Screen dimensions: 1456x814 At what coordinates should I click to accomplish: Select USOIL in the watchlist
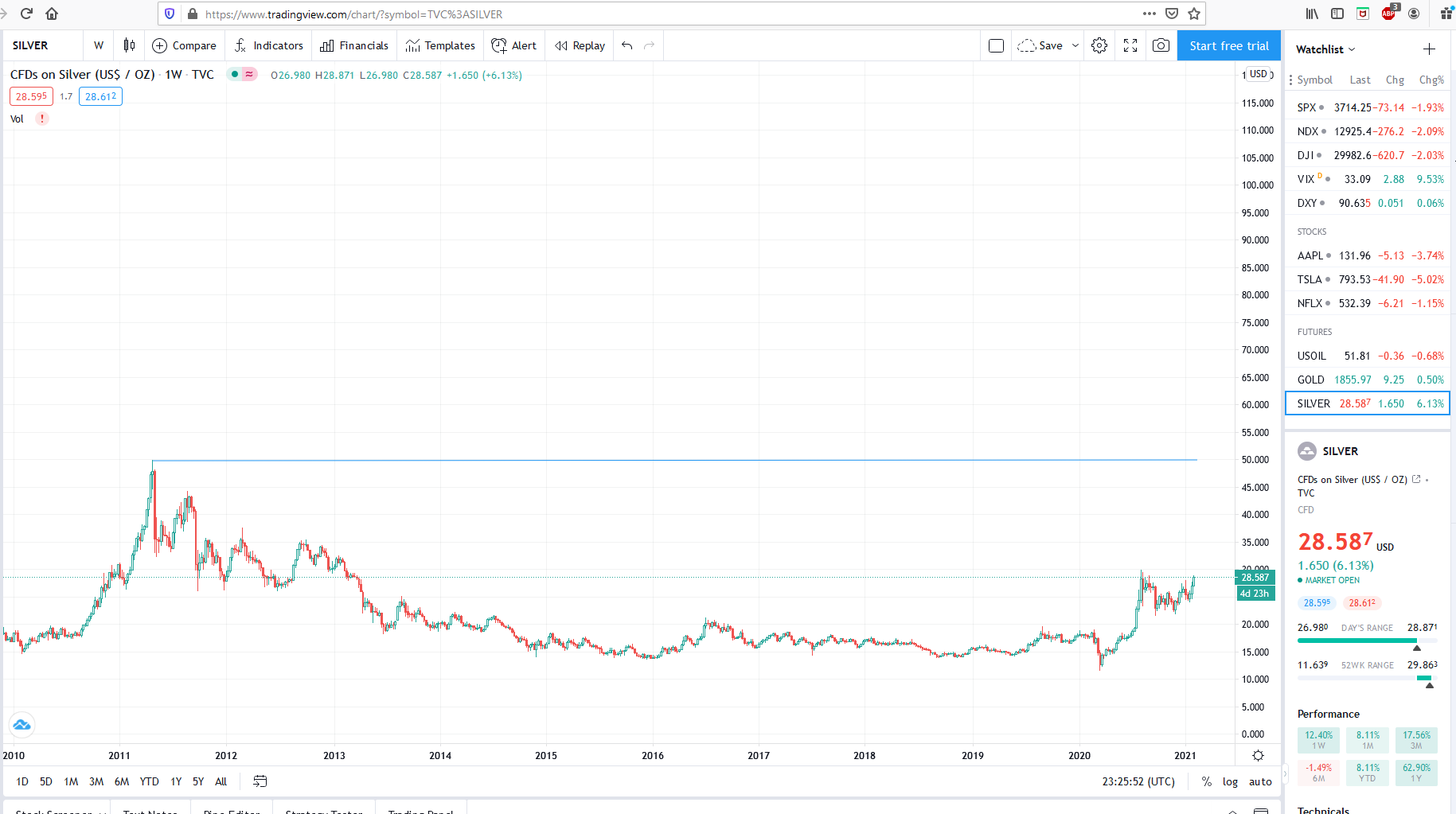[x=1368, y=356]
